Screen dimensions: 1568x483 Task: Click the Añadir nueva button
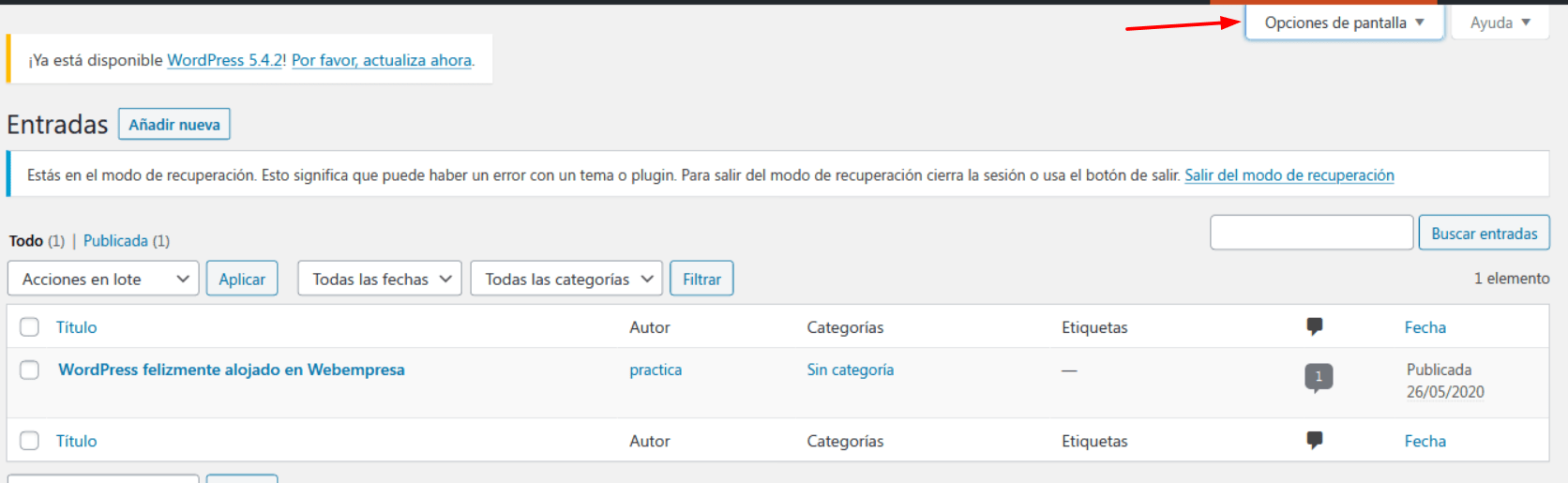[174, 124]
